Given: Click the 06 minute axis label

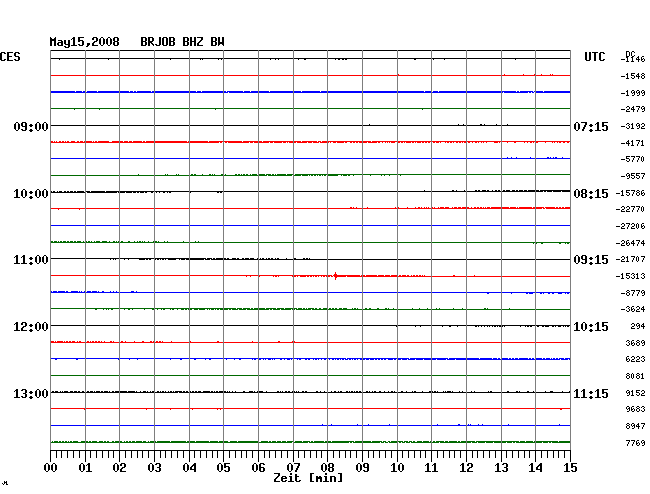Looking at the screenshot, I should (x=258, y=468).
